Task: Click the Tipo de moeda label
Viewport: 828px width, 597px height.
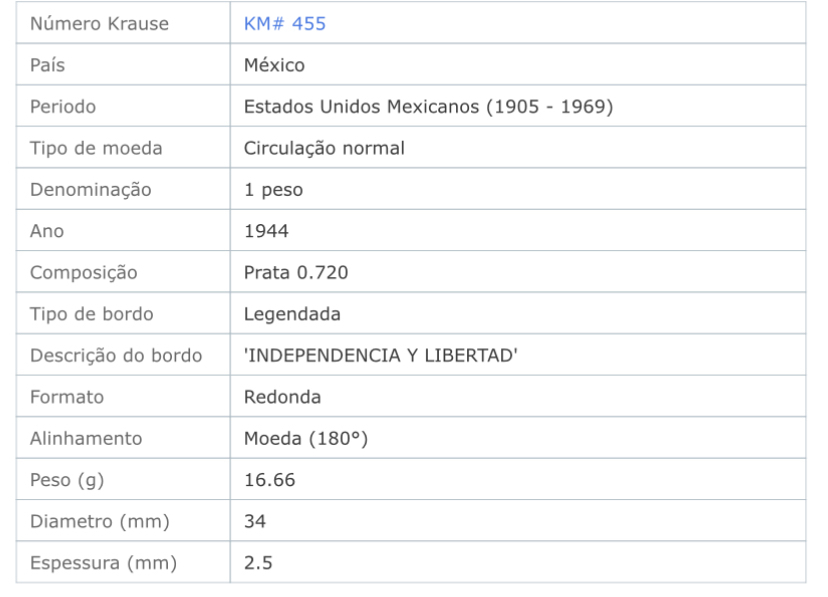Action: pyautogui.click(x=96, y=148)
